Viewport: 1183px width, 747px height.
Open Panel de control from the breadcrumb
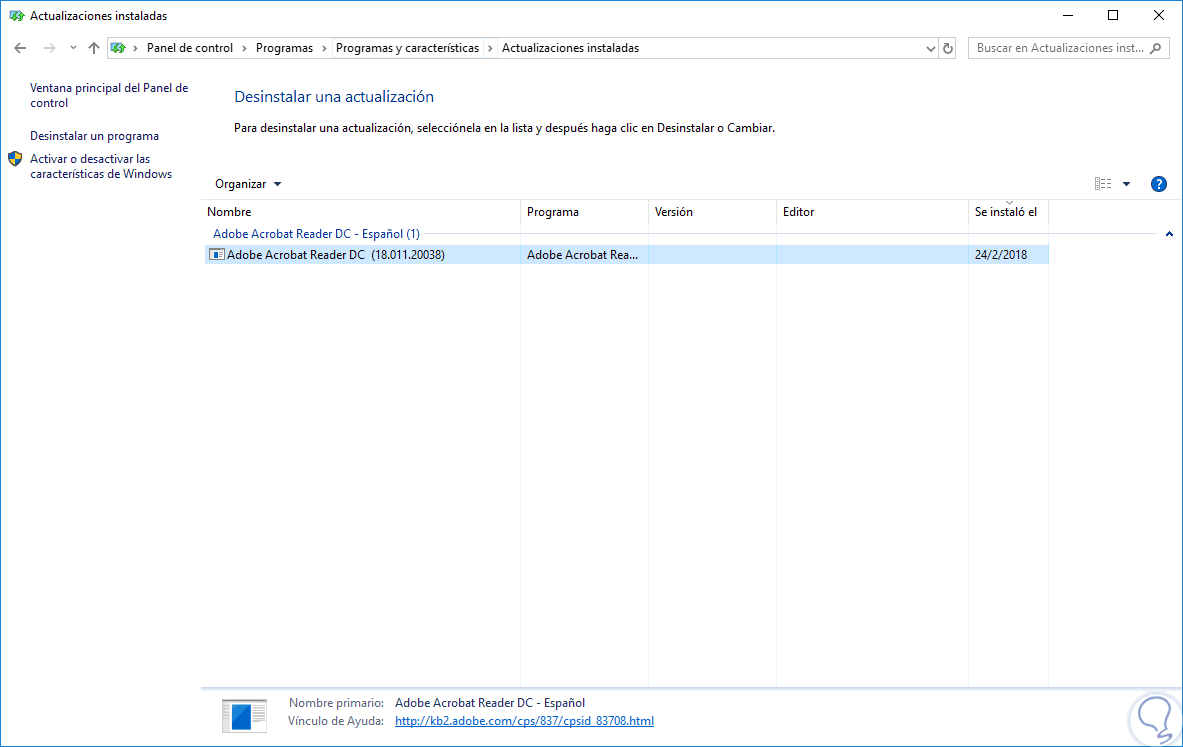[x=189, y=47]
